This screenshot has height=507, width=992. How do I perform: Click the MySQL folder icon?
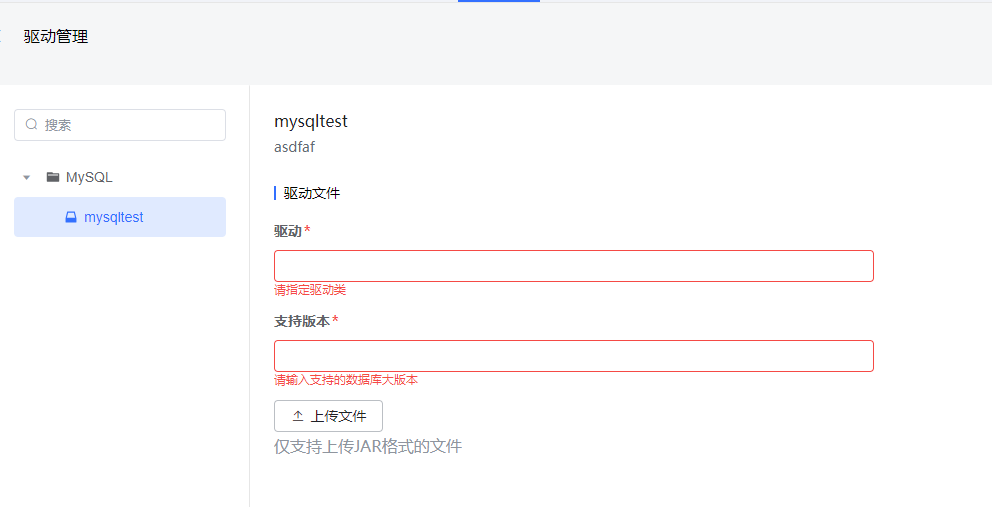coord(53,177)
